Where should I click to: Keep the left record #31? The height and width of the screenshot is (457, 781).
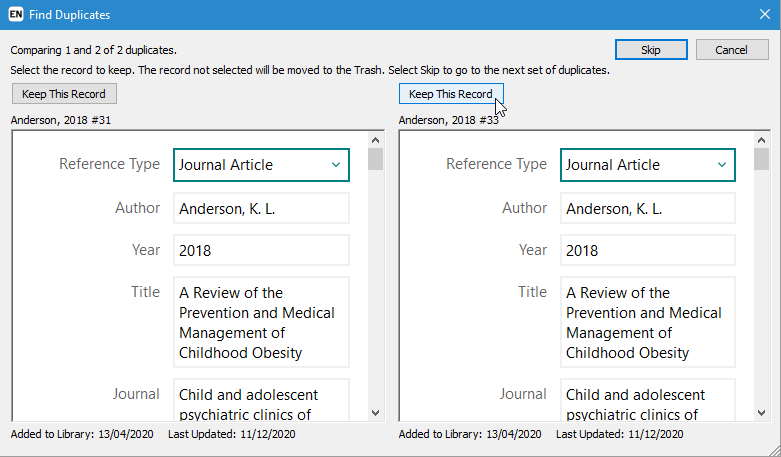65,94
